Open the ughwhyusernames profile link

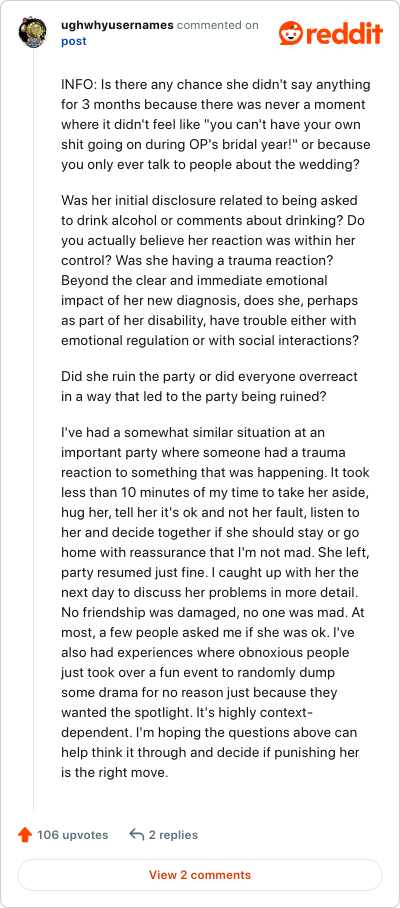click(117, 25)
